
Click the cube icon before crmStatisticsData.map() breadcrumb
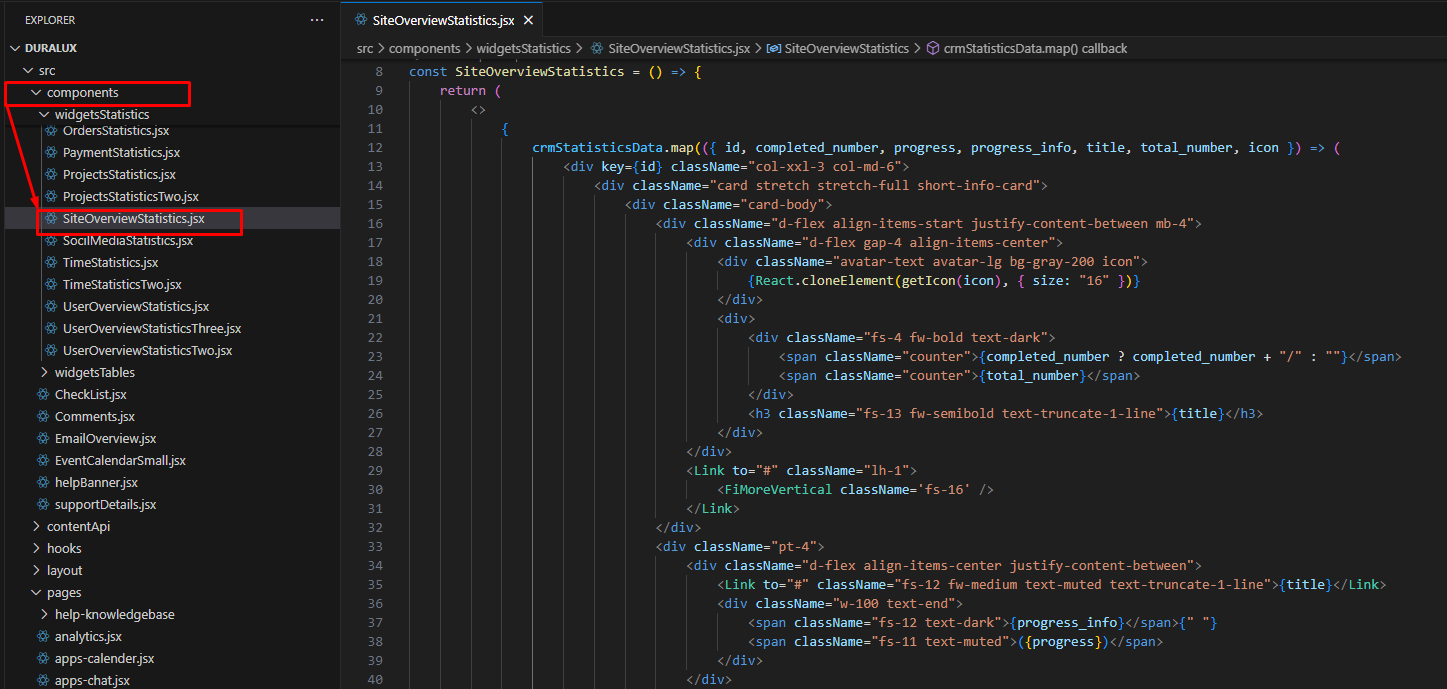(x=933, y=48)
